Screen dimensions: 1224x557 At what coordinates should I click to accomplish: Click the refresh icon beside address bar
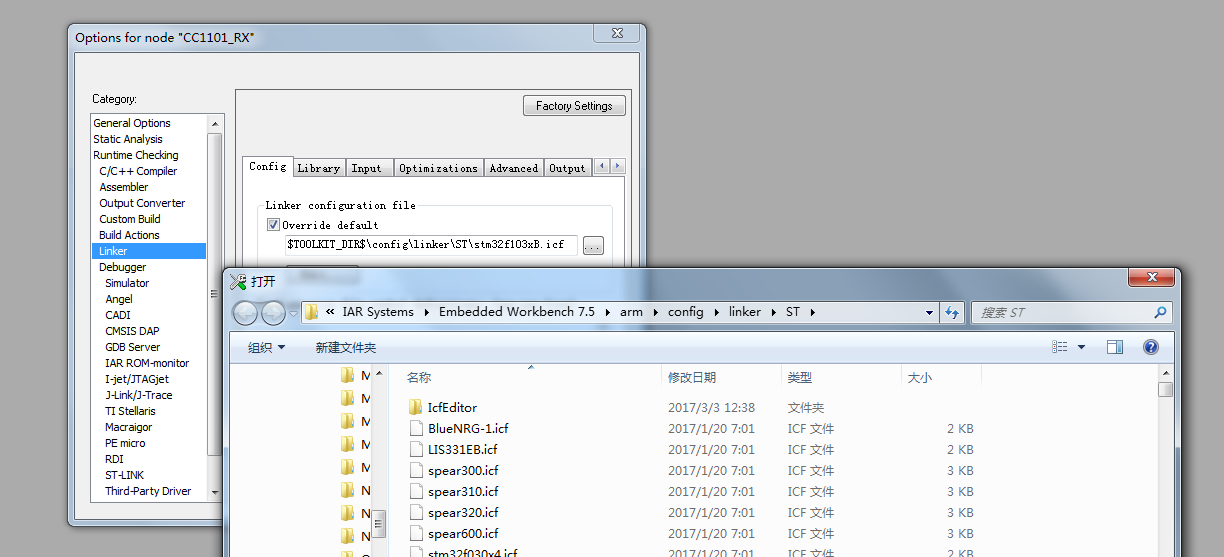(x=953, y=312)
